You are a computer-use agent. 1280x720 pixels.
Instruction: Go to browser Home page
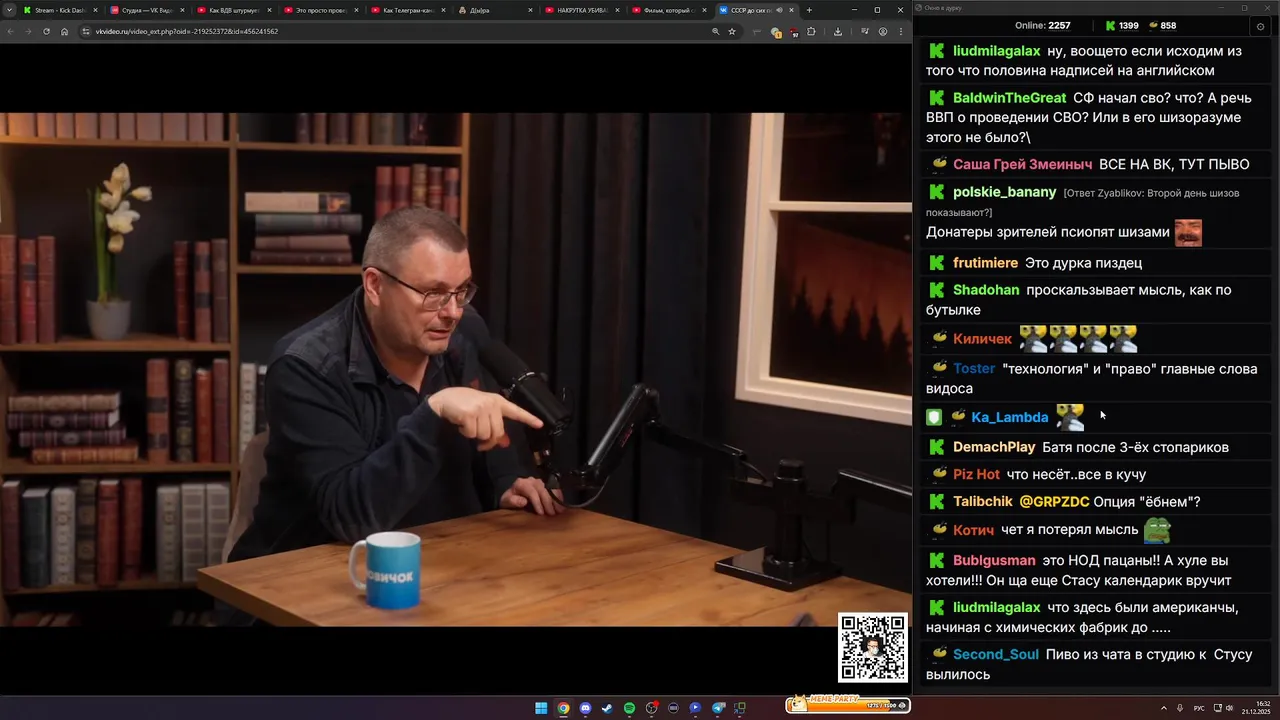(x=64, y=31)
